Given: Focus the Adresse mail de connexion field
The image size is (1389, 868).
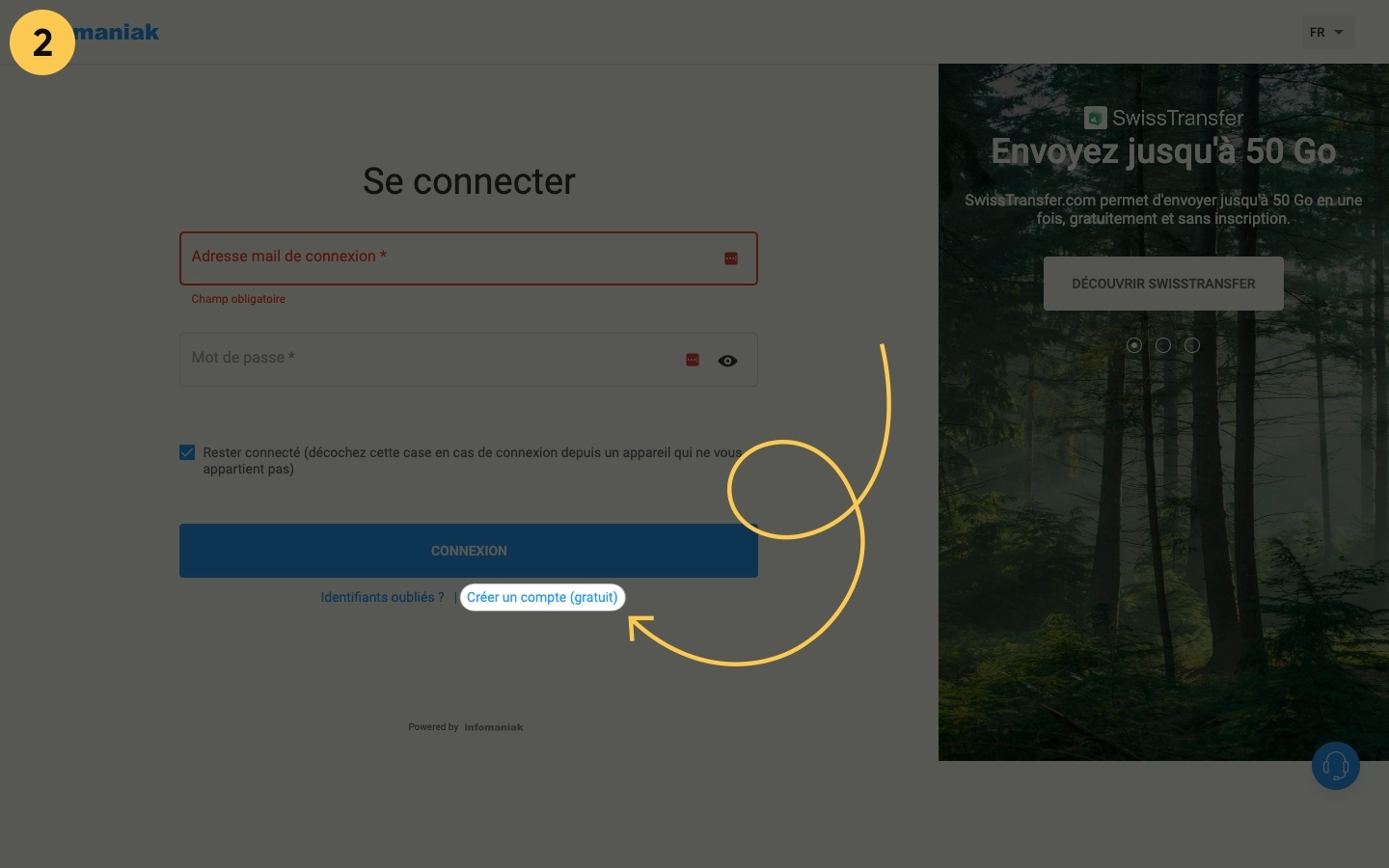Looking at the screenshot, I should click(469, 258).
